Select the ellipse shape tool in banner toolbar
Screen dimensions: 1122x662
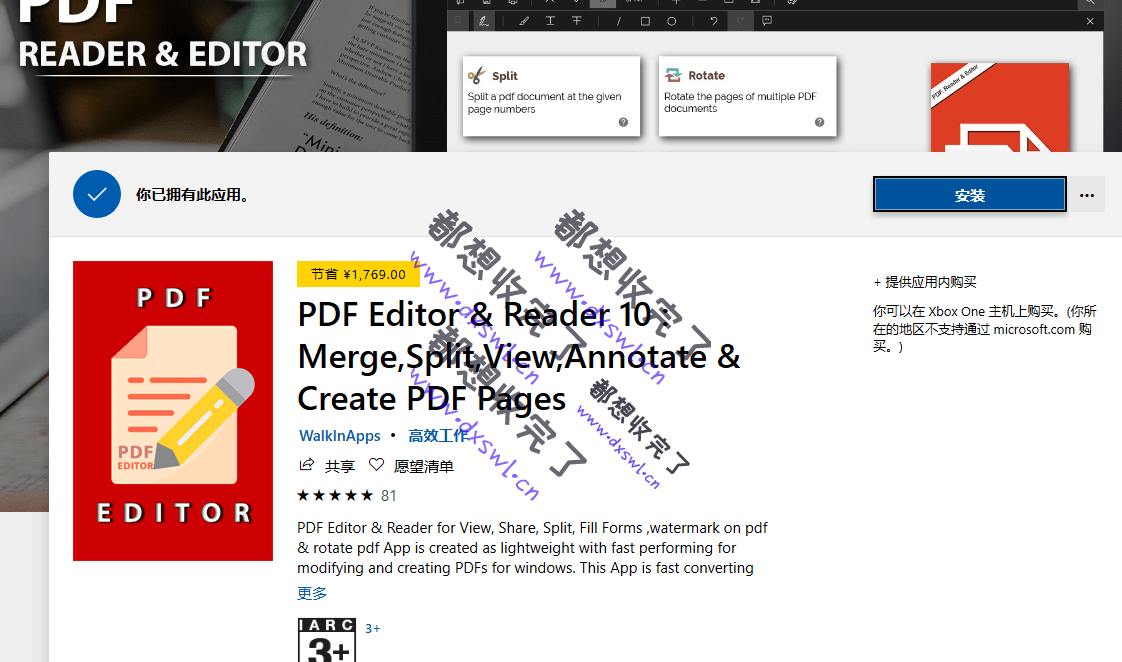(x=671, y=21)
